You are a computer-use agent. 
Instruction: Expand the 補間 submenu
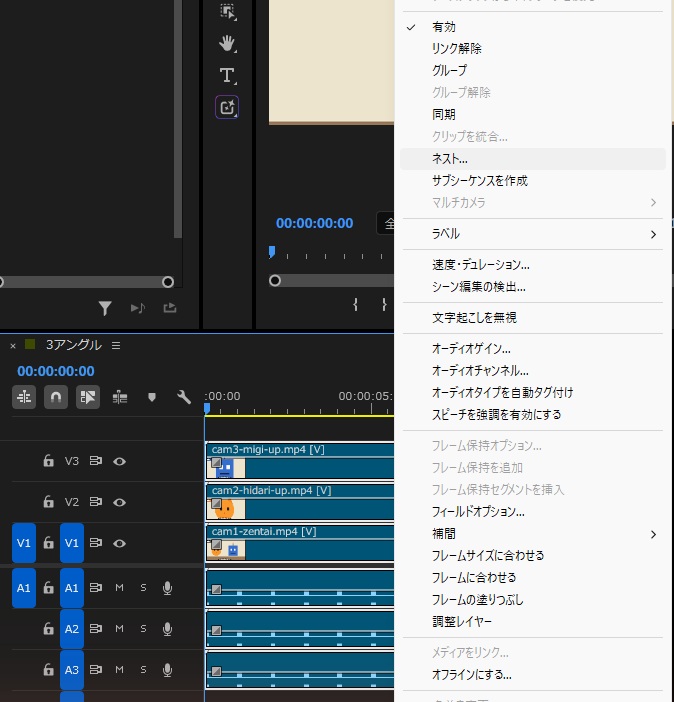(x=532, y=534)
